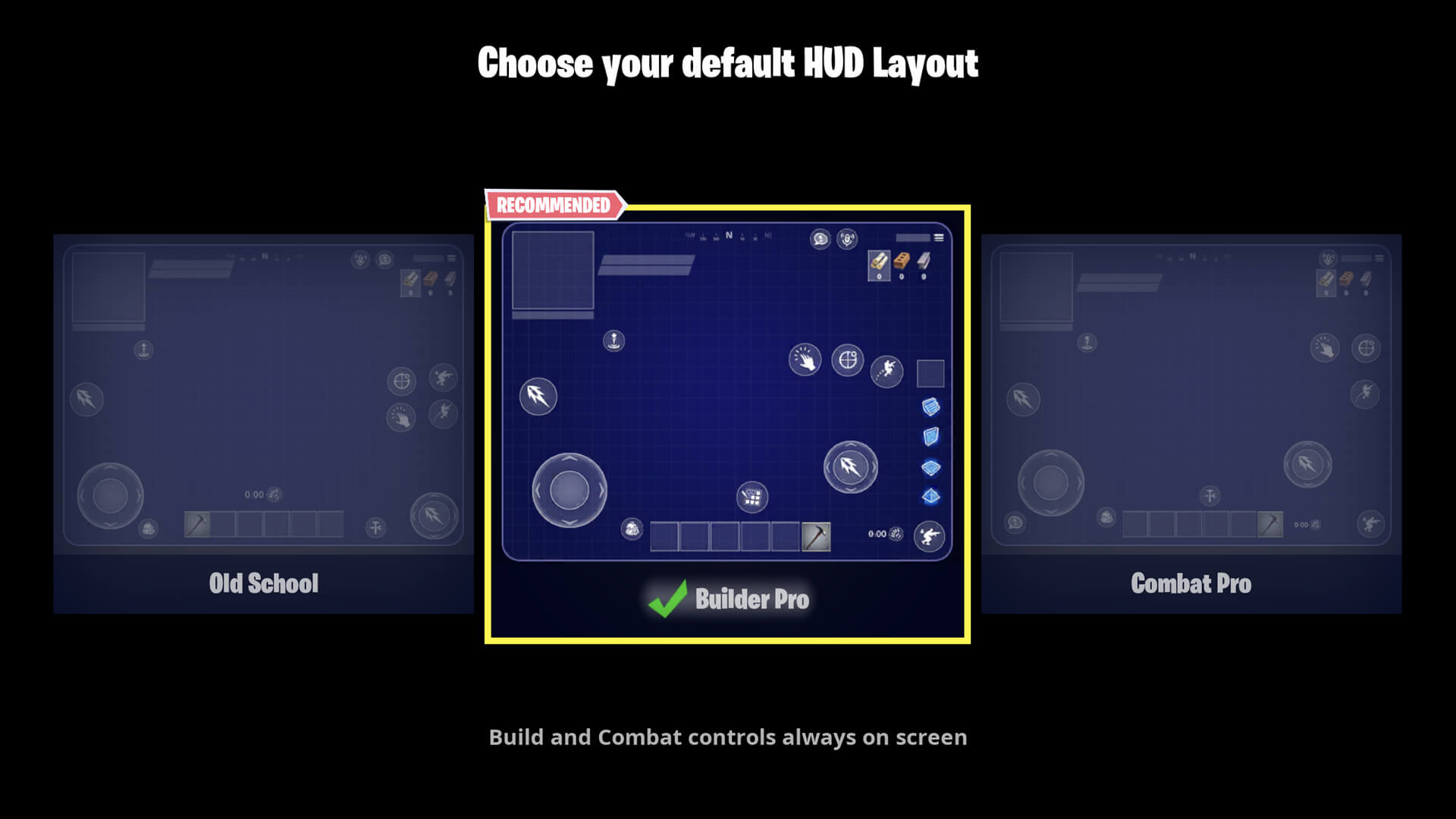Click the crouch toggle icon
This screenshot has width=1456, height=819.
point(927,533)
